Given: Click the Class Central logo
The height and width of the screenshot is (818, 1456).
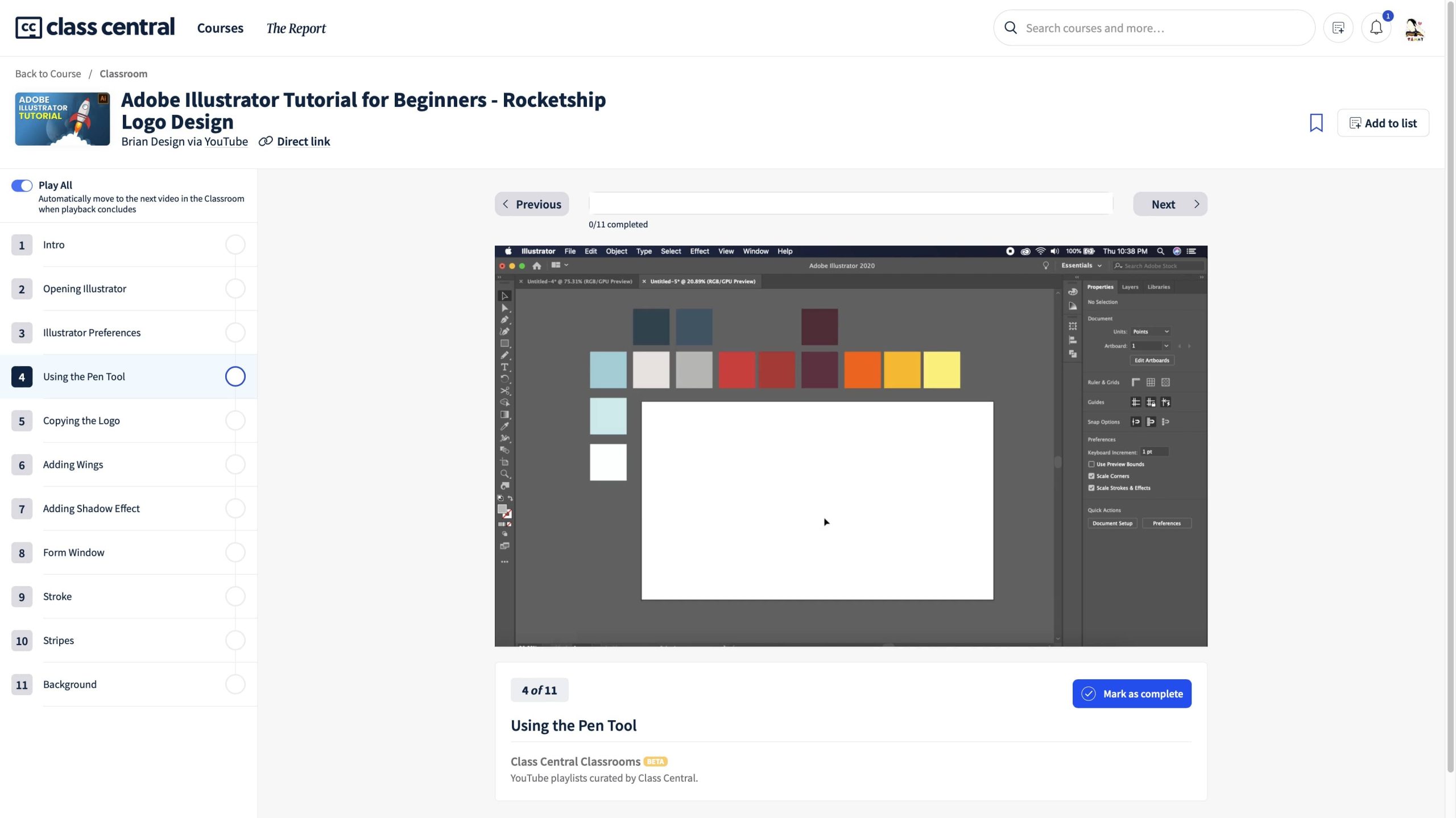Looking at the screenshot, I should click(95, 27).
